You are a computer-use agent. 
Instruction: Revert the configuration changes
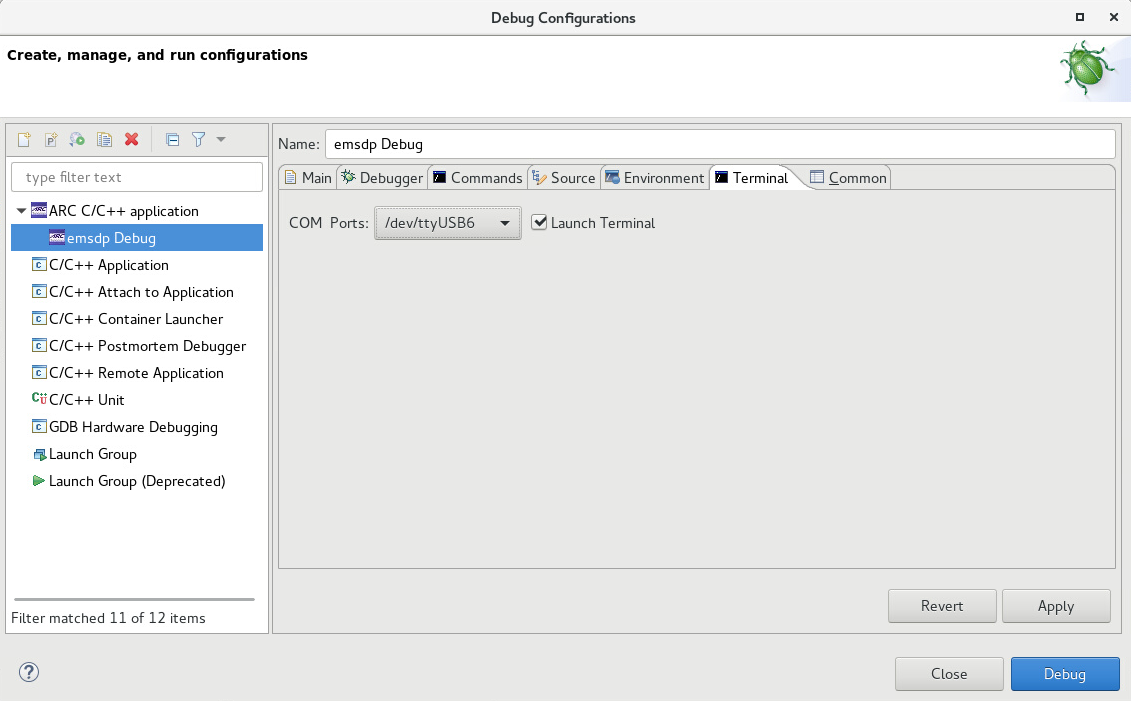(942, 605)
